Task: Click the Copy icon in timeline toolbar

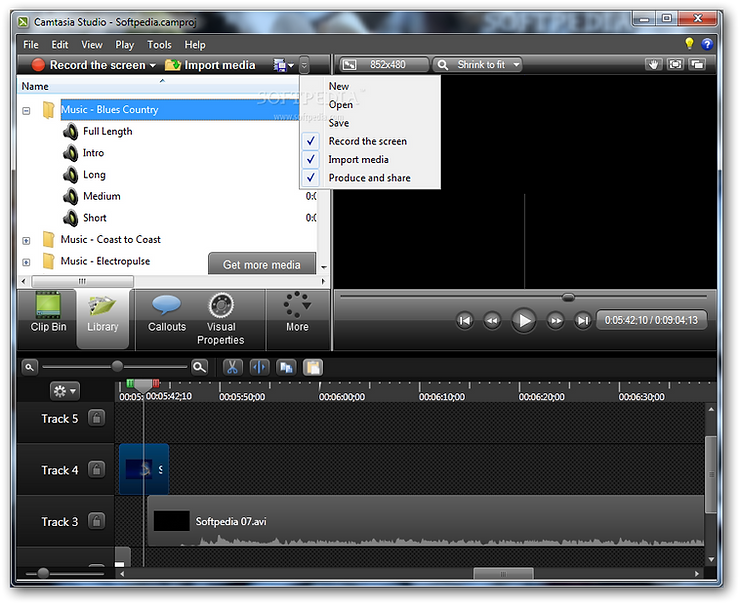Action: [x=286, y=367]
